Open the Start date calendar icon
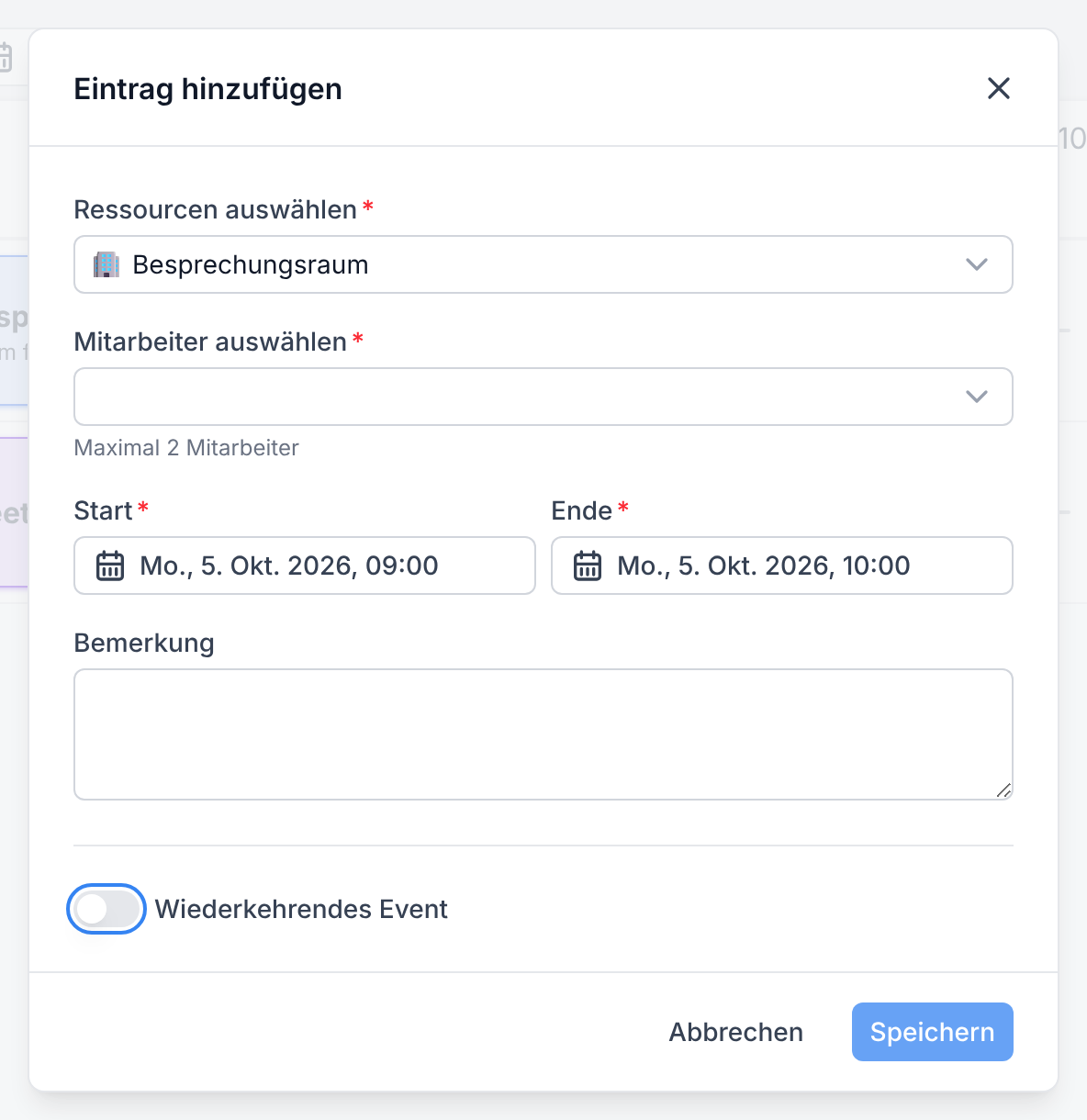1087x1120 pixels. tap(110, 566)
